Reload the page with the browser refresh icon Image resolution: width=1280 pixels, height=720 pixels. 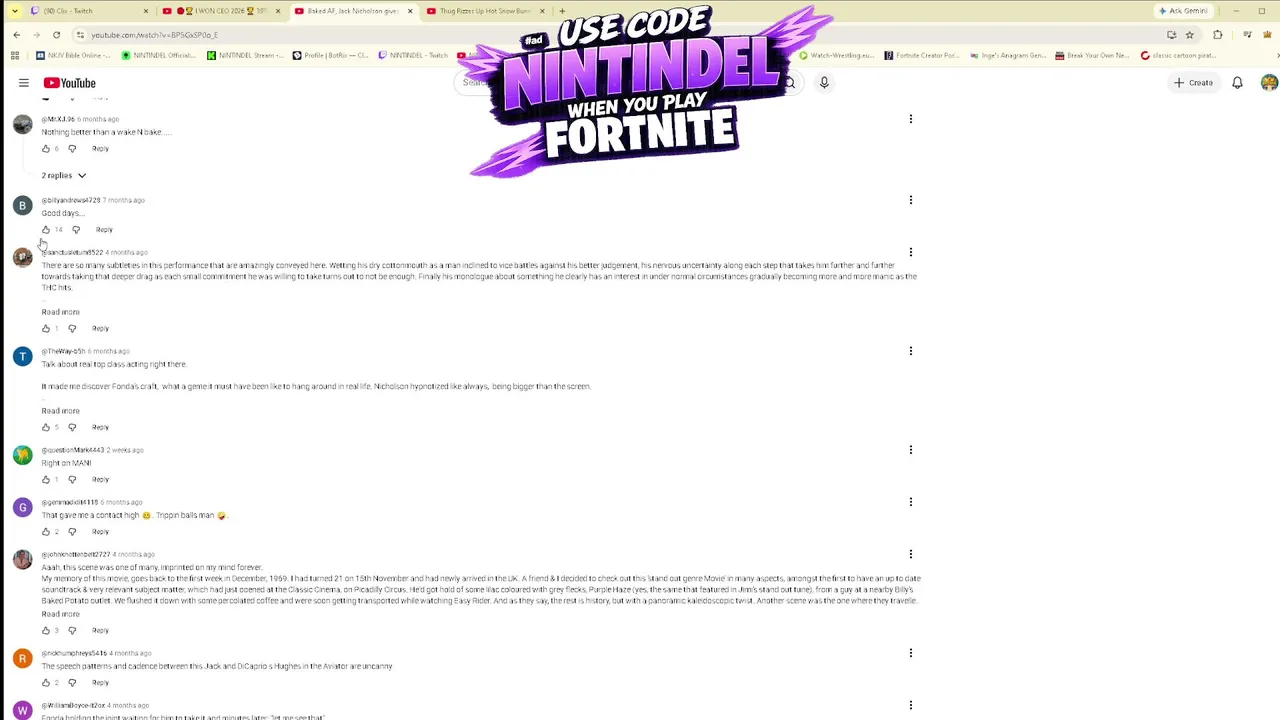tap(56, 35)
